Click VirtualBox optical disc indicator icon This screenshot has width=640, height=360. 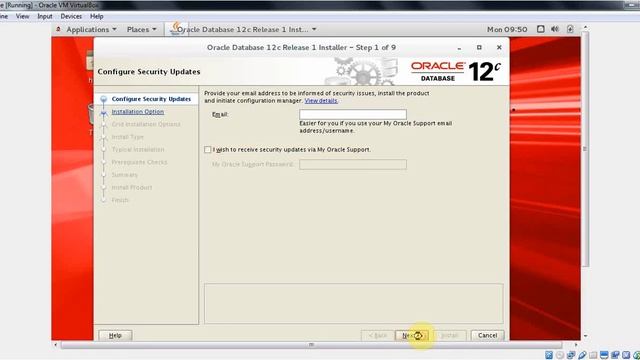coord(560,355)
